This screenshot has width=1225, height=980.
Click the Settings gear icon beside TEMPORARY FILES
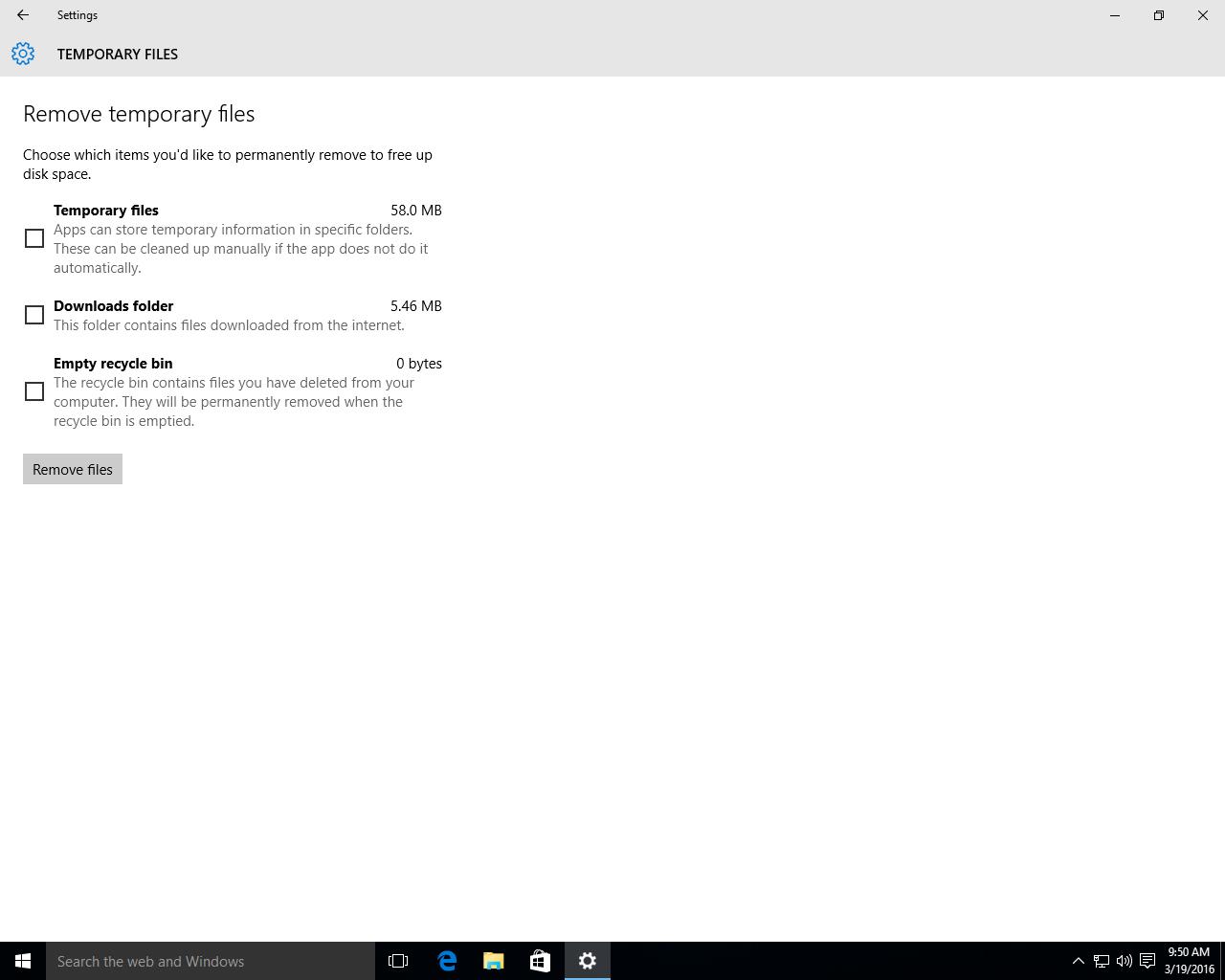coord(23,54)
